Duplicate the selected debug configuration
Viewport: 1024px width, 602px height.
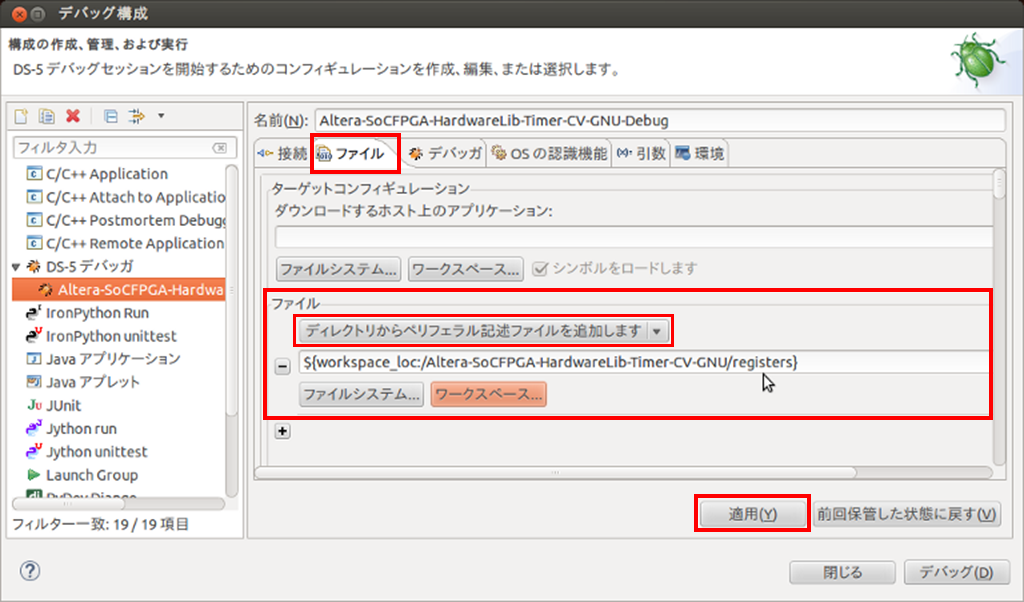[x=45, y=117]
